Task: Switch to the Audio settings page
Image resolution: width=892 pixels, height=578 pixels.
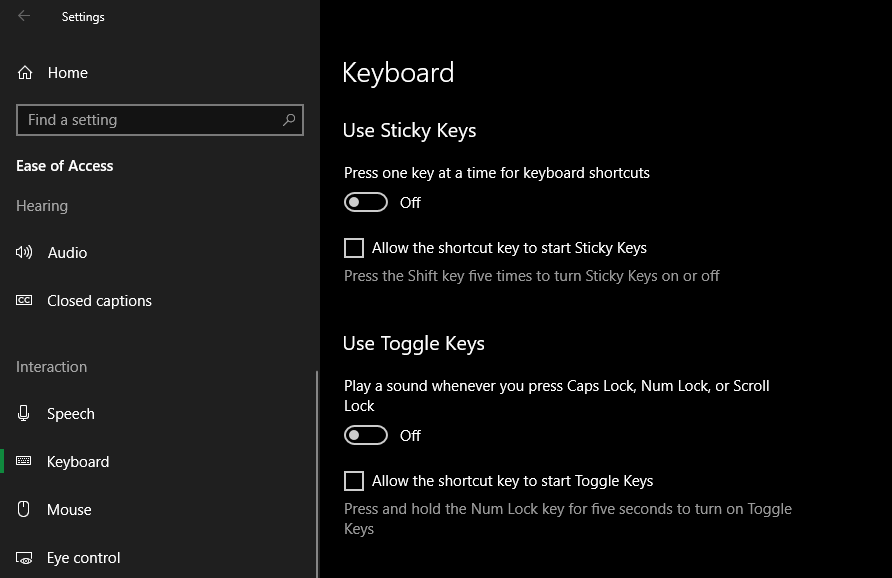Action: pyautogui.click(x=67, y=252)
